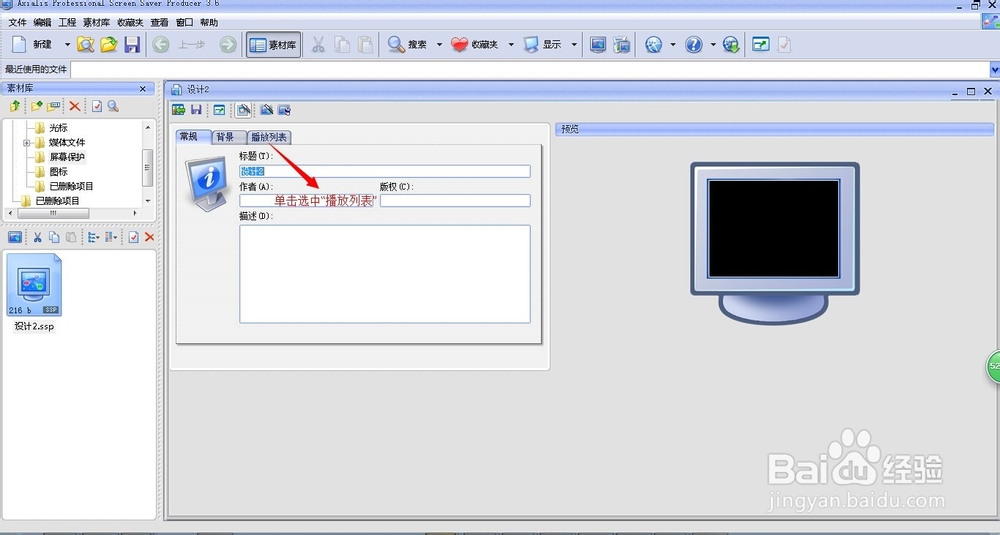Toggle the 素材库 library panel button

273,45
